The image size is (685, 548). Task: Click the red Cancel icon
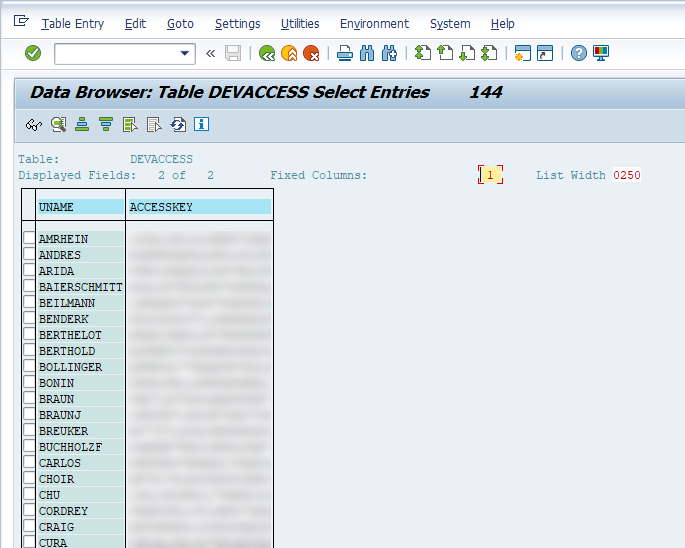click(311, 53)
